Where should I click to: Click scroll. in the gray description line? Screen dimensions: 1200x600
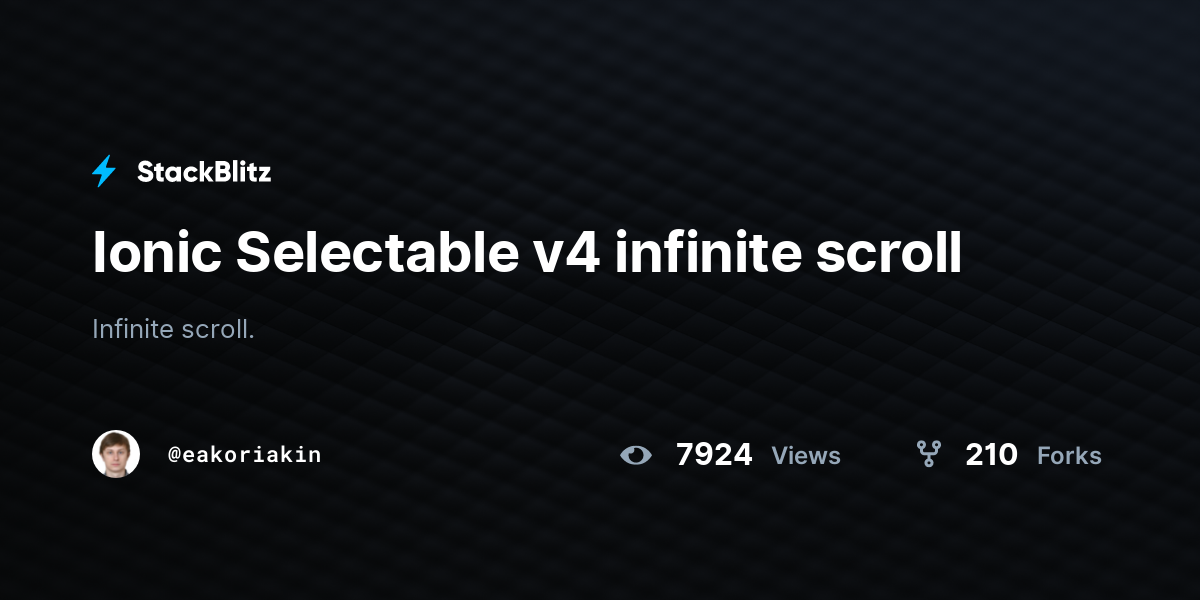click(218, 329)
